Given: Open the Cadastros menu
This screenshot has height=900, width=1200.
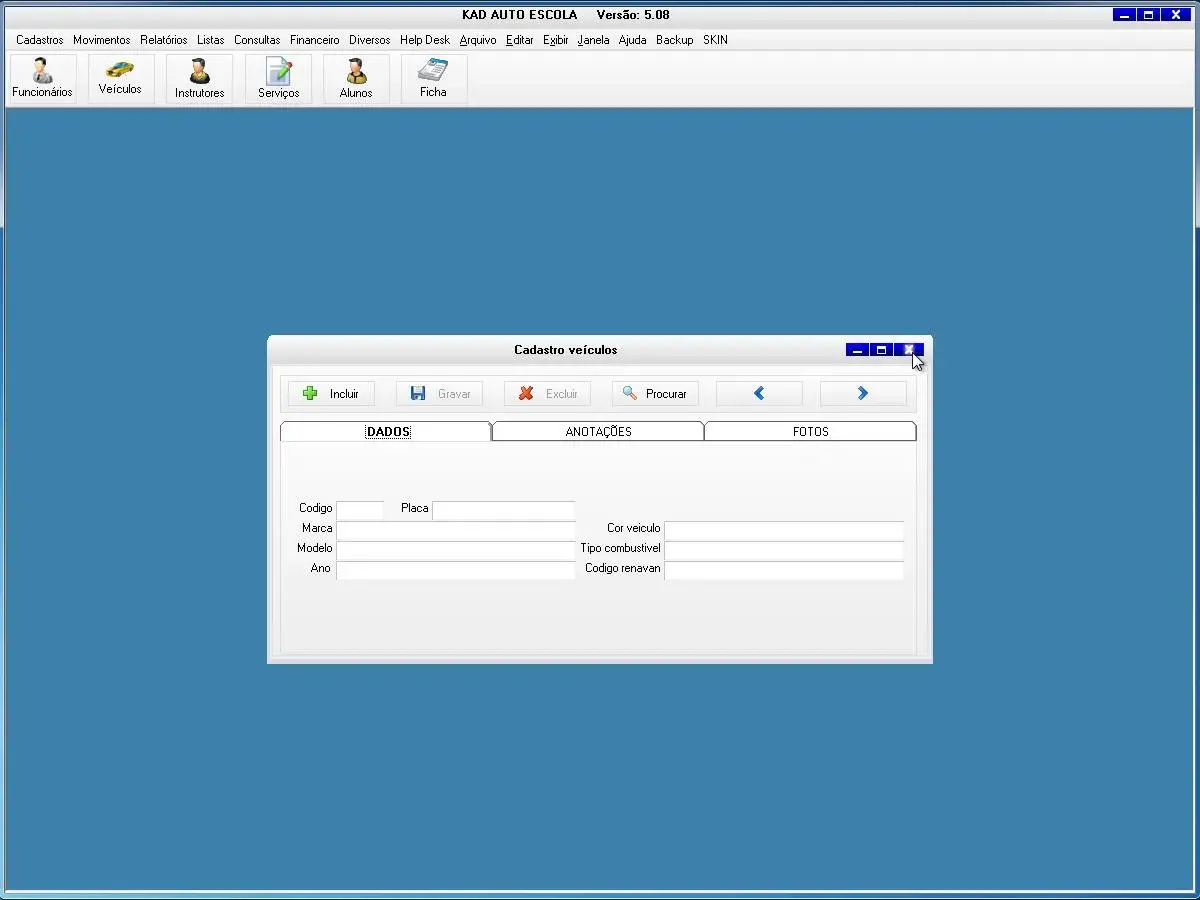Looking at the screenshot, I should [40, 40].
